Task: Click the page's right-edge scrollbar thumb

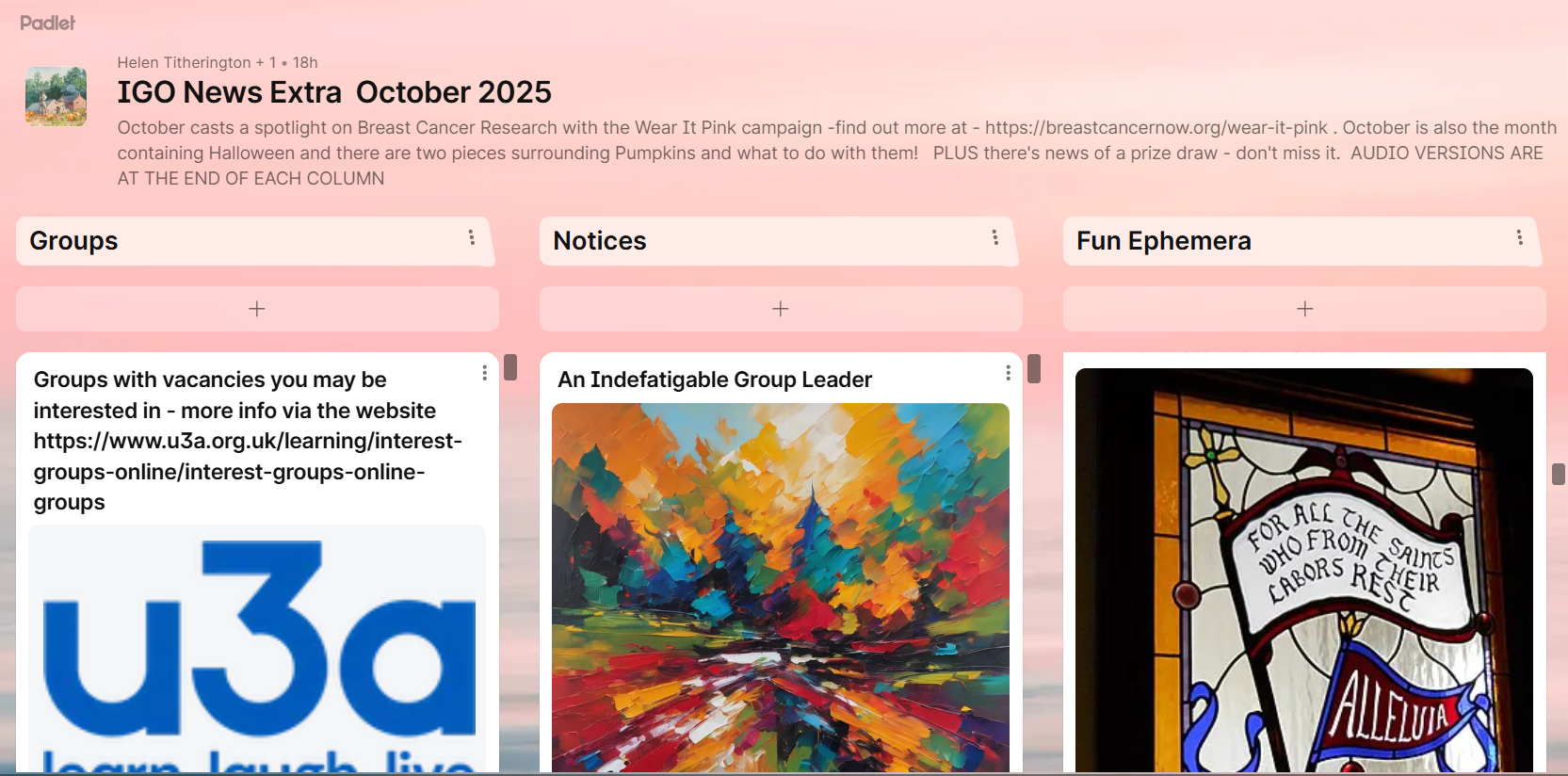Action: pos(1559,474)
